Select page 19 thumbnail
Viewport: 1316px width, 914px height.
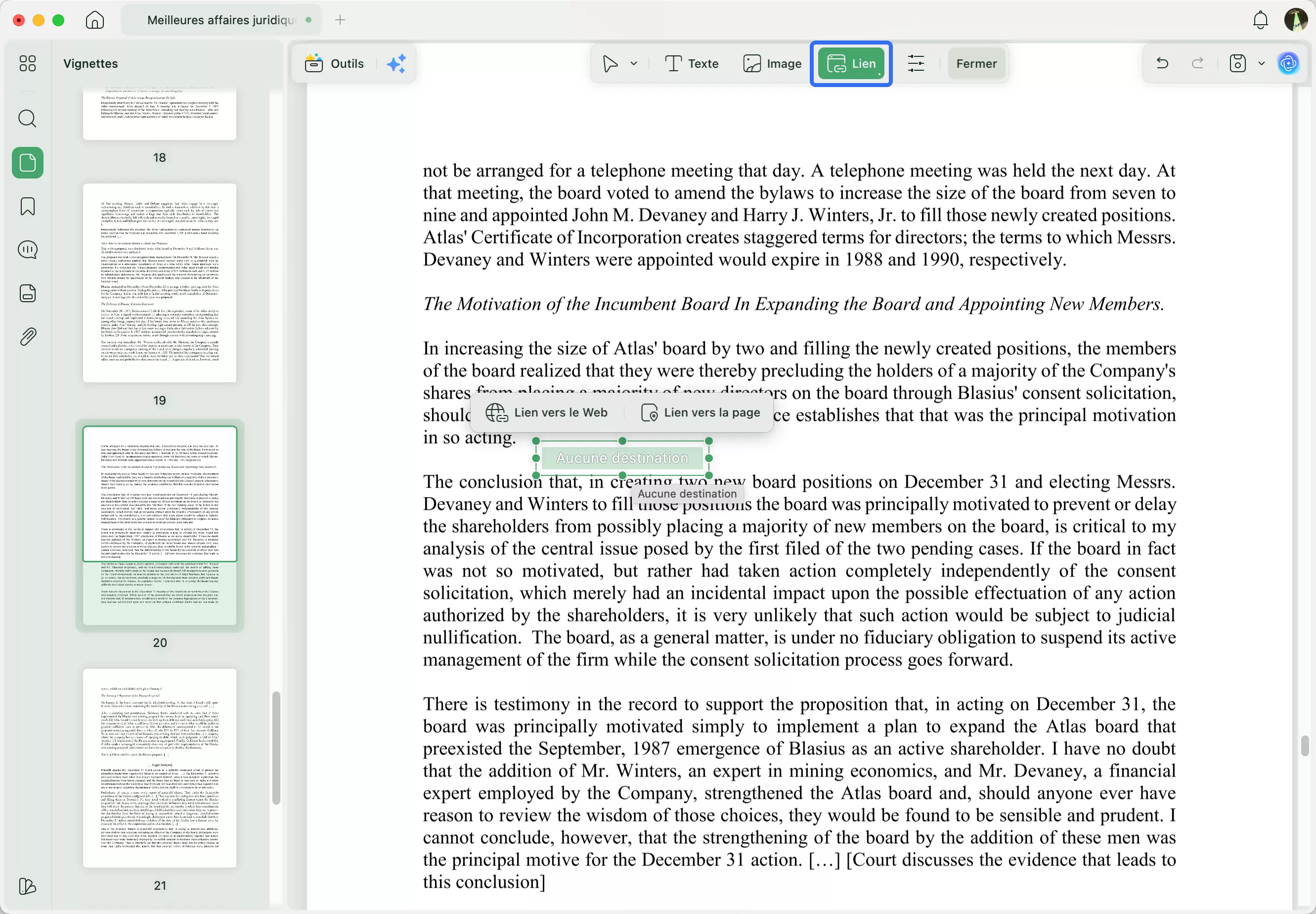pyautogui.click(x=159, y=283)
